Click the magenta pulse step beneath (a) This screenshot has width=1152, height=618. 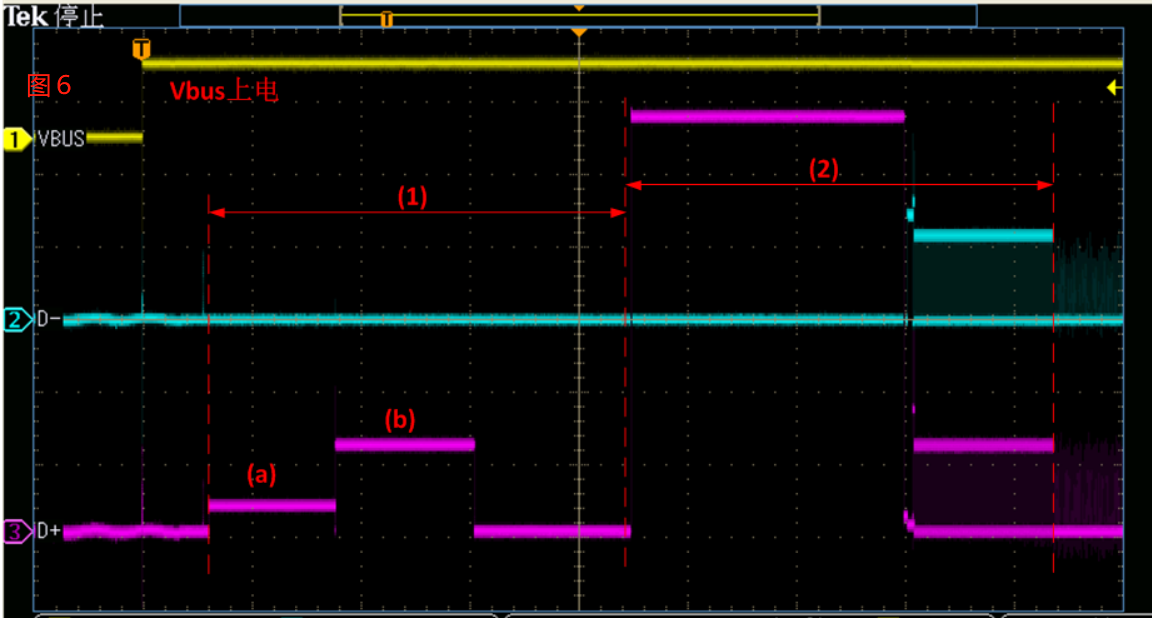(271, 506)
